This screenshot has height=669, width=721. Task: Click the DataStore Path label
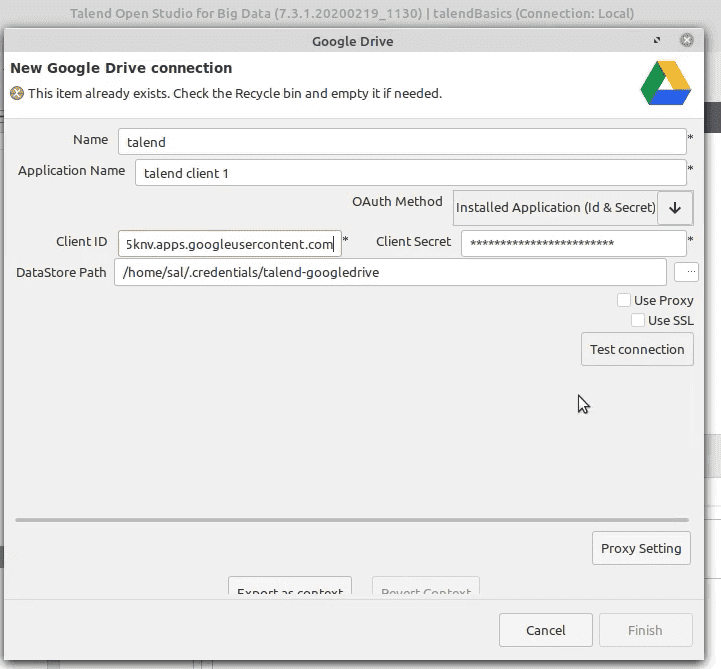(61, 272)
